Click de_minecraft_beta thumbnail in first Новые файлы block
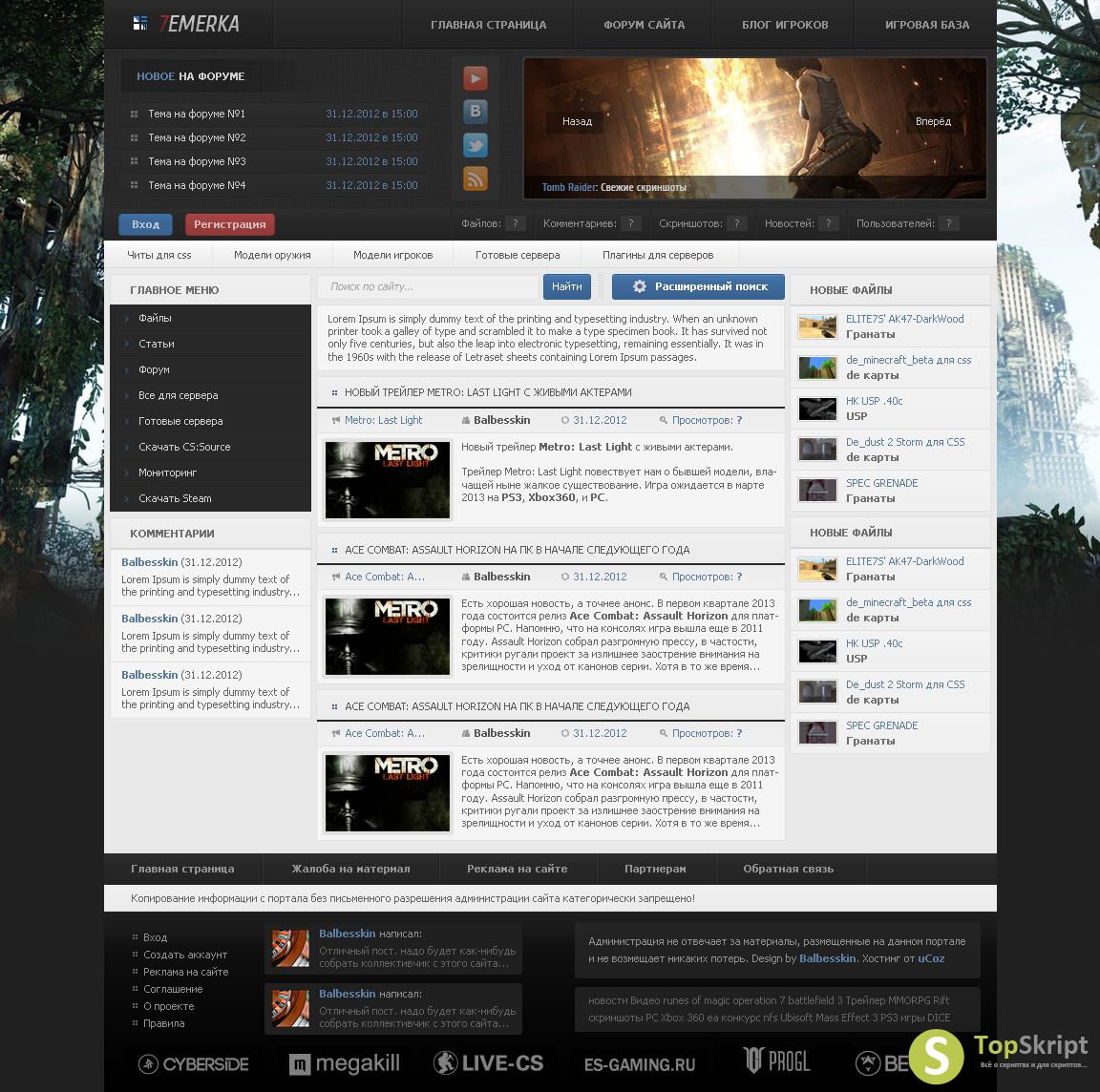This screenshot has height=1092, width=1100. (x=817, y=367)
